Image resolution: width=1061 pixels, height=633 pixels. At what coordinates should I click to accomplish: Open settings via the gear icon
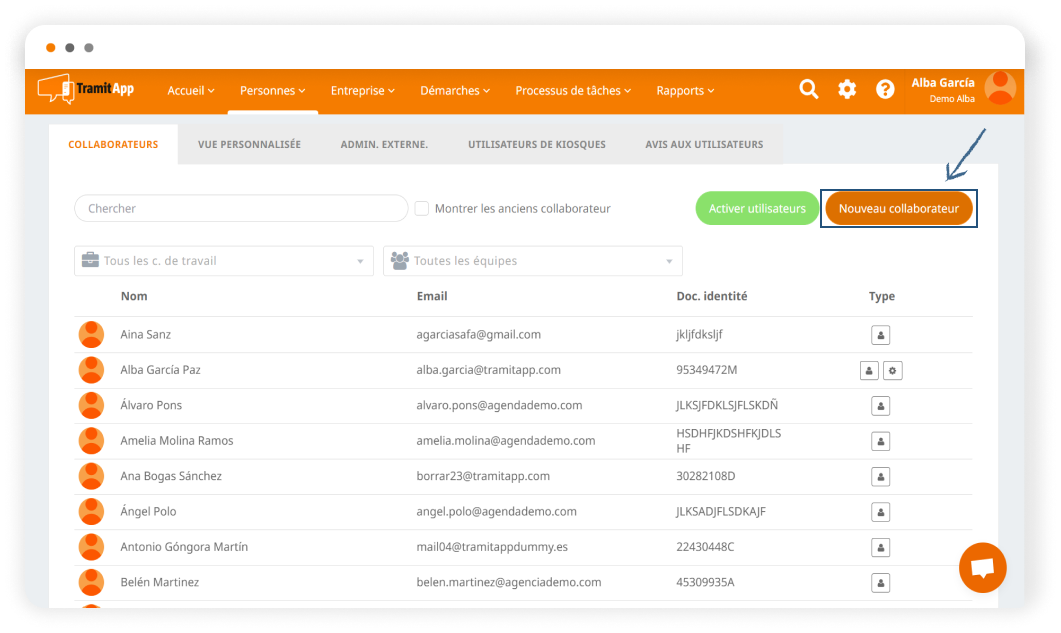click(x=847, y=90)
